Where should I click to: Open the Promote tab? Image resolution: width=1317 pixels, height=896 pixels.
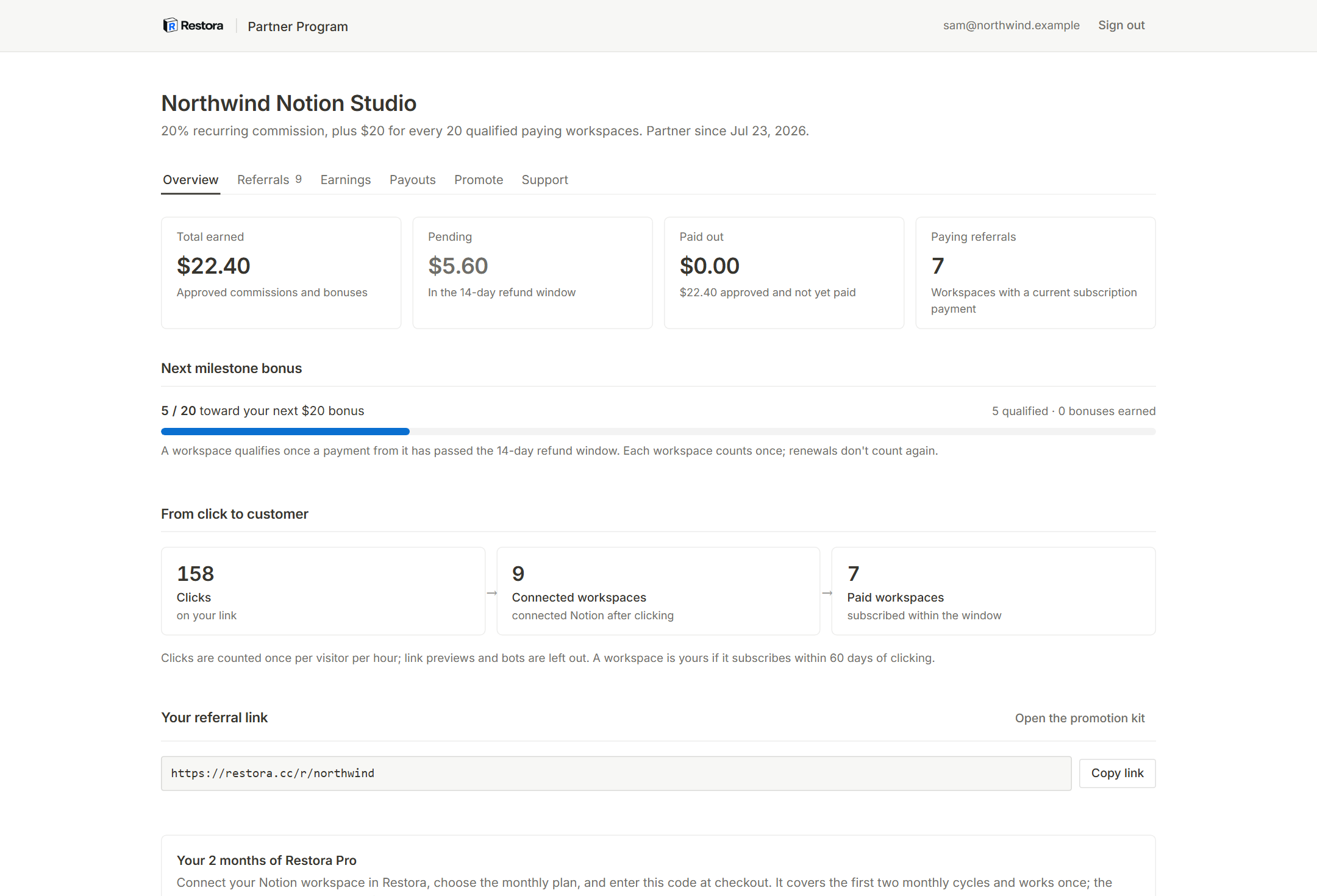[x=478, y=180]
